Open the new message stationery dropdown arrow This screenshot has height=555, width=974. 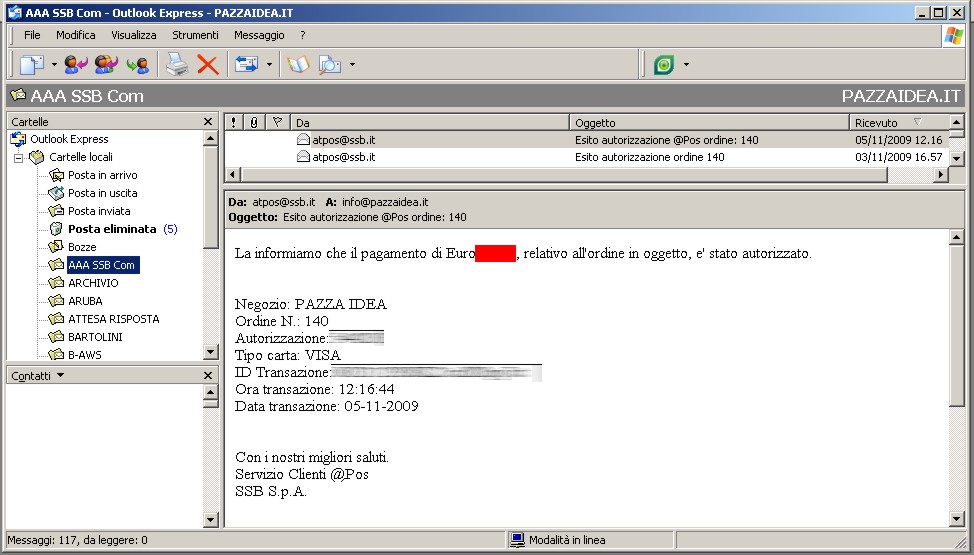54,64
